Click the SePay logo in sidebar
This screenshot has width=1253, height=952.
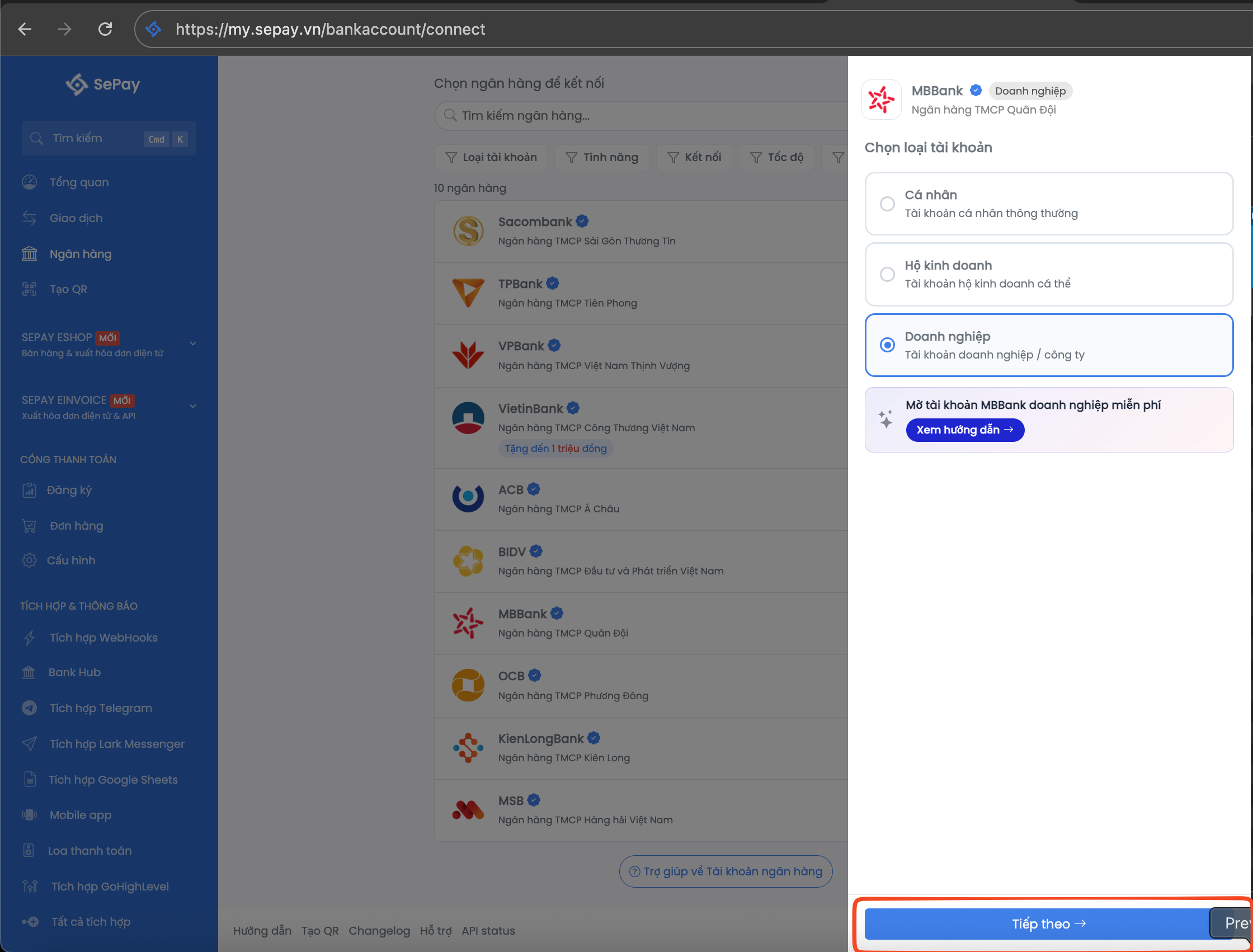(x=102, y=84)
